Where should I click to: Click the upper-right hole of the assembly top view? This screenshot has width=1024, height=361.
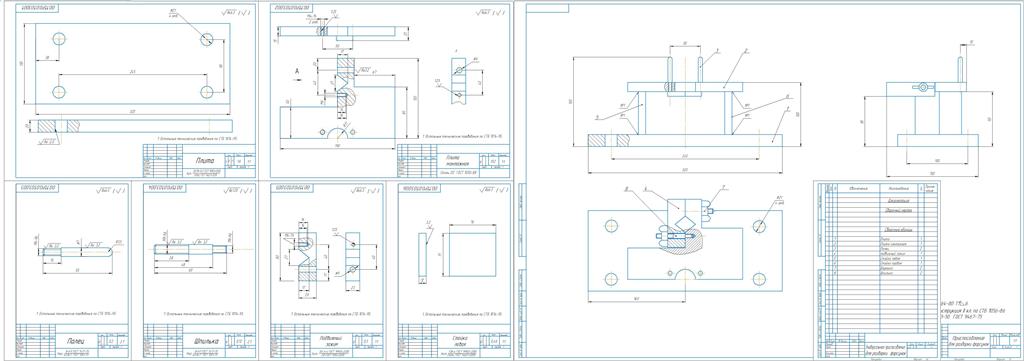tap(759, 226)
